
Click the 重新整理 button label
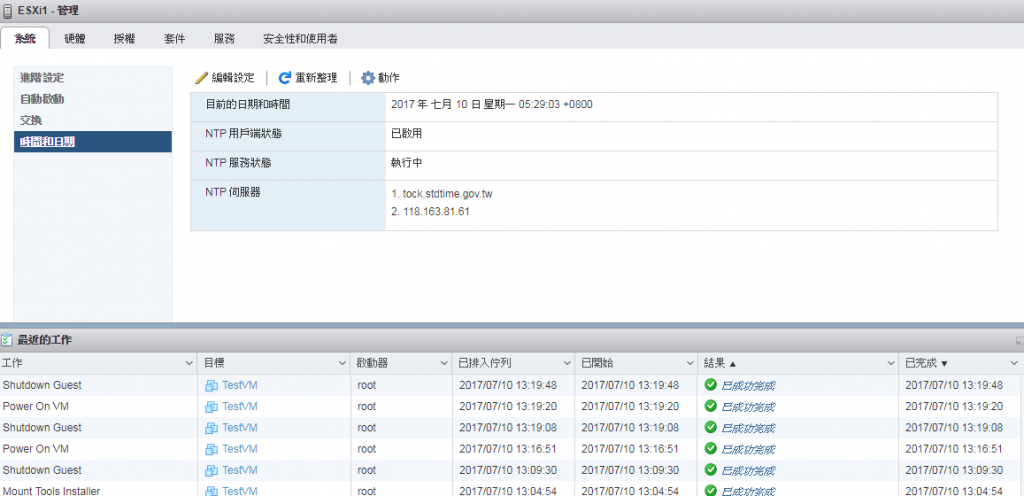click(316, 78)
